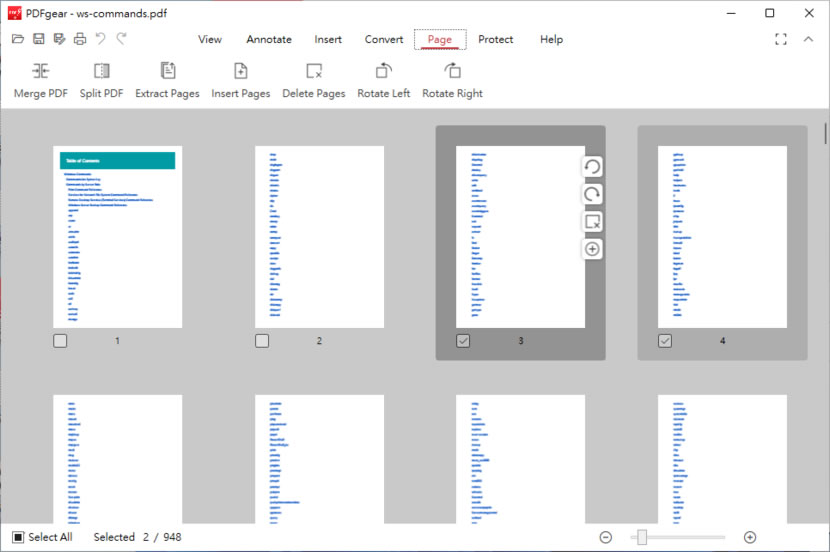Check the page 2 checkbox
Screen dimensions: 830x552
262,341
